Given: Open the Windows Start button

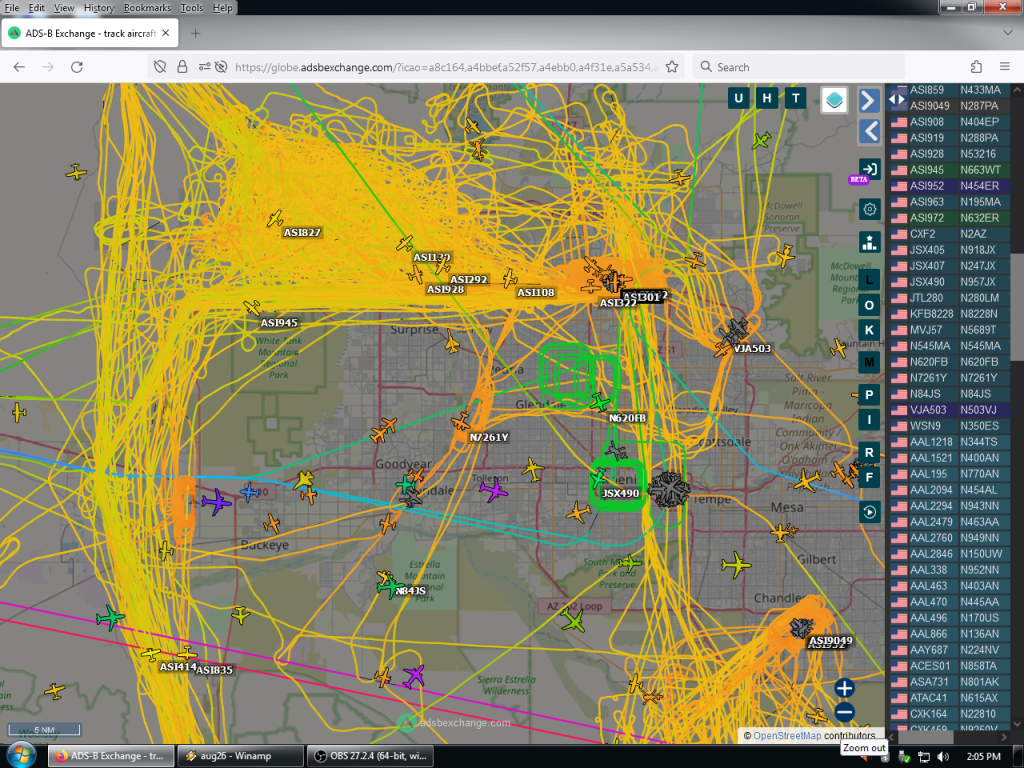Looking at the screenshot, I should [x=21, y=756].
